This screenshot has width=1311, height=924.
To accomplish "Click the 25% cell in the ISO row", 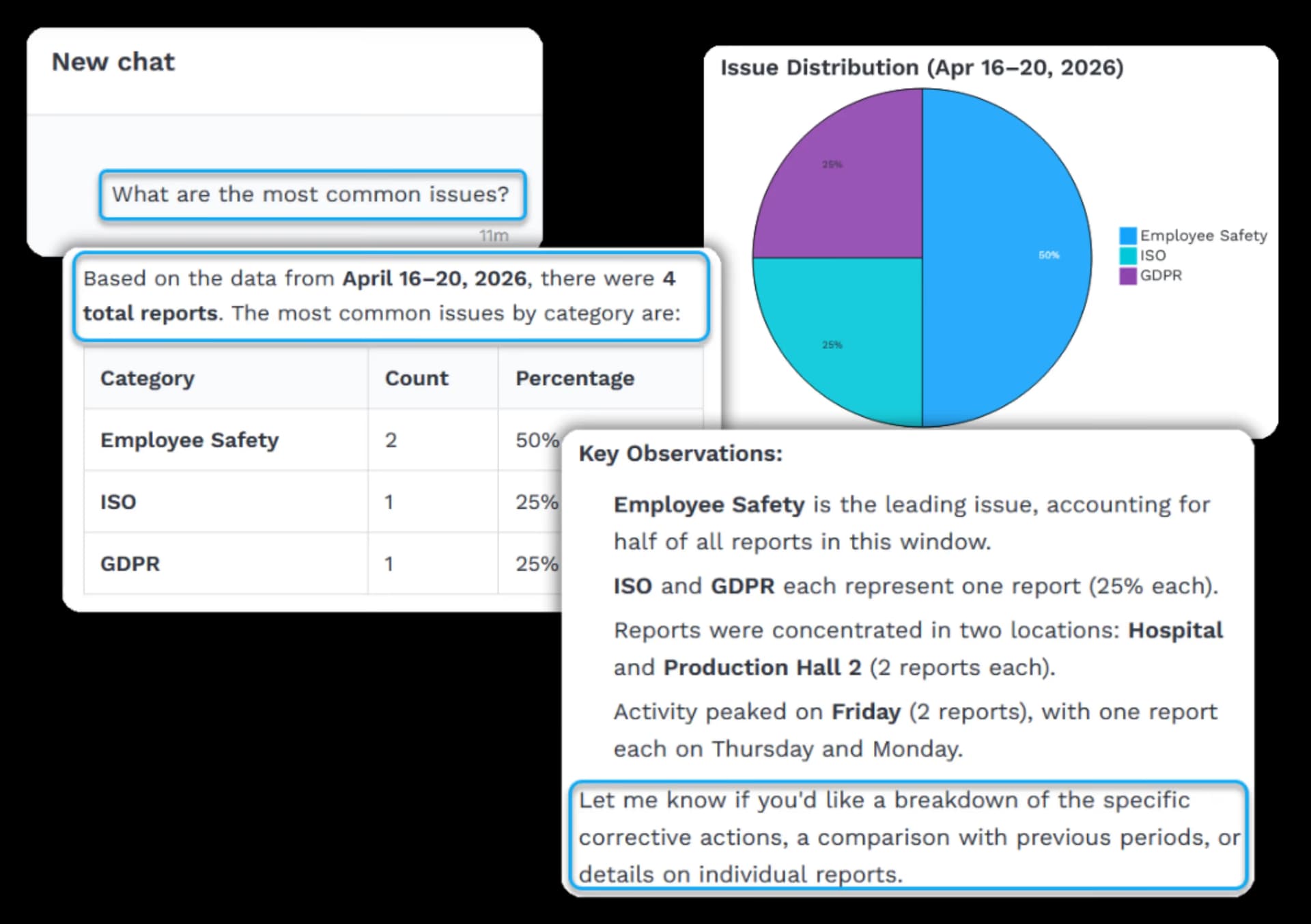I will pos(537,502).
